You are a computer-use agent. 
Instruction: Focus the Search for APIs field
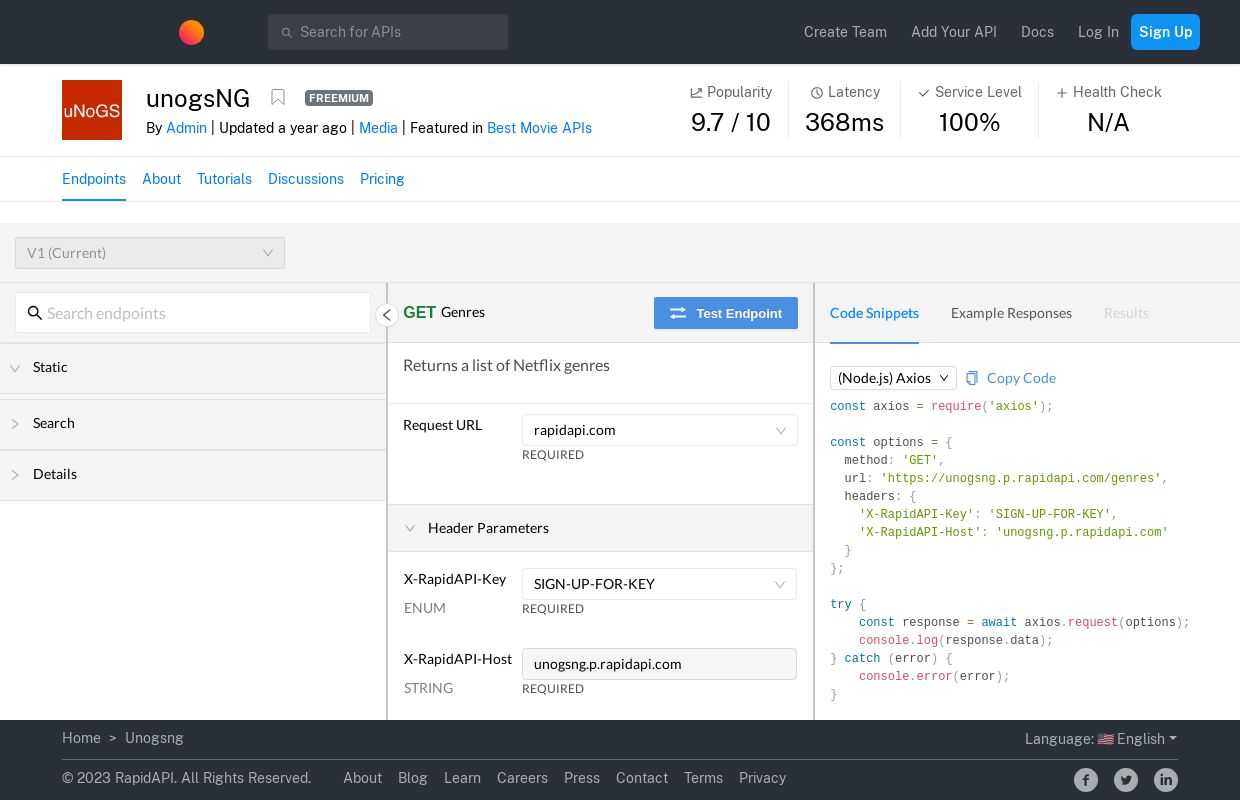[388, 32]
